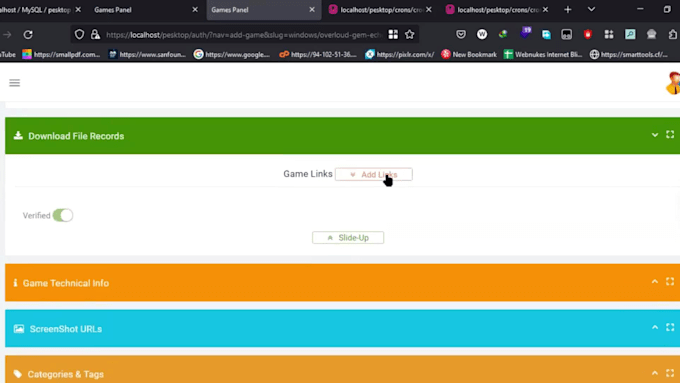Expand the Game Technical Info panel chevron

[x=655, y=282]
